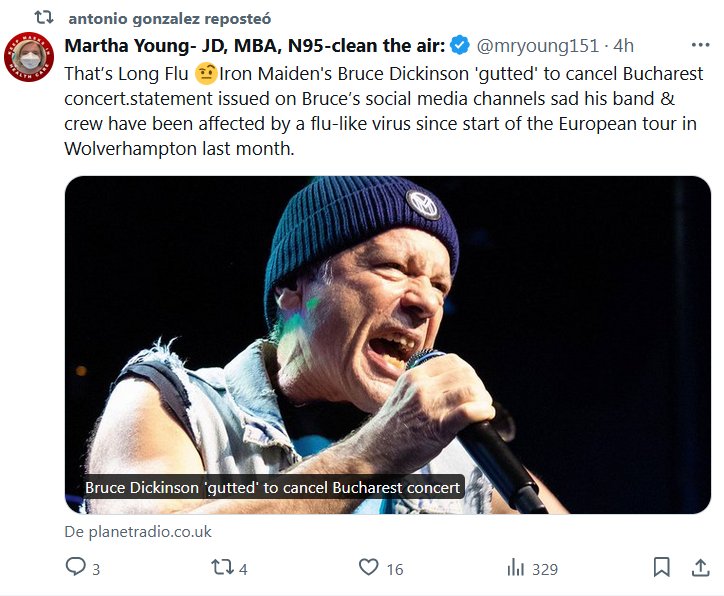
Task: Visit the De planetradio.co.uk source link
Action: coord(138,531)
